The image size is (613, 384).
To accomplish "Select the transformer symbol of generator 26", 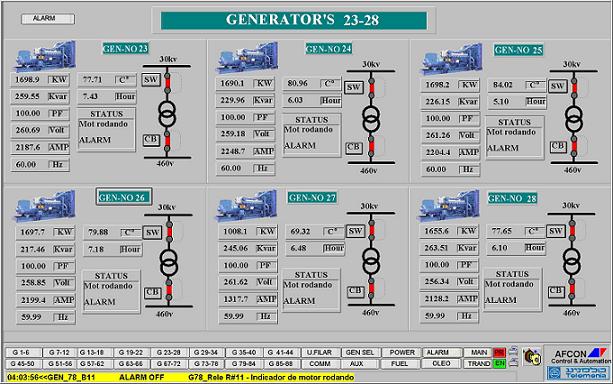I will tap(169, 263).
